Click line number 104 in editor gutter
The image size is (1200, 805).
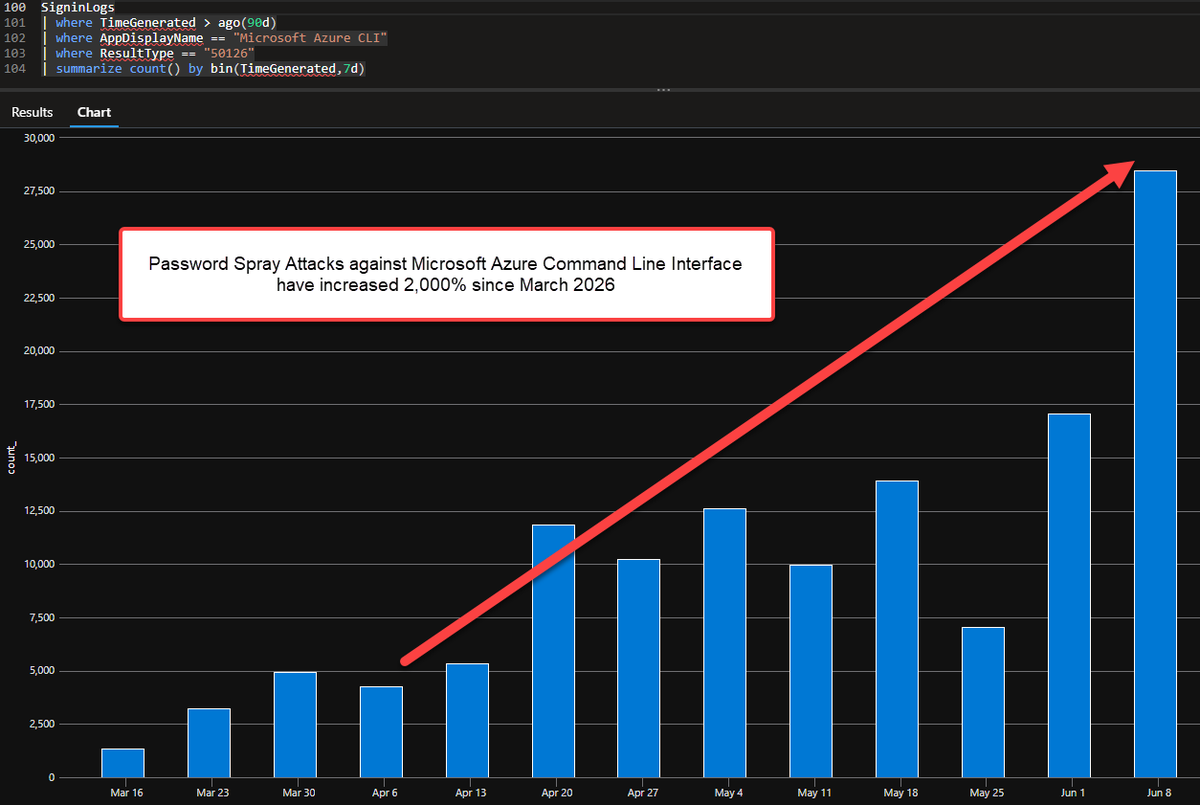pyautogui.click(x=15, y=69)
